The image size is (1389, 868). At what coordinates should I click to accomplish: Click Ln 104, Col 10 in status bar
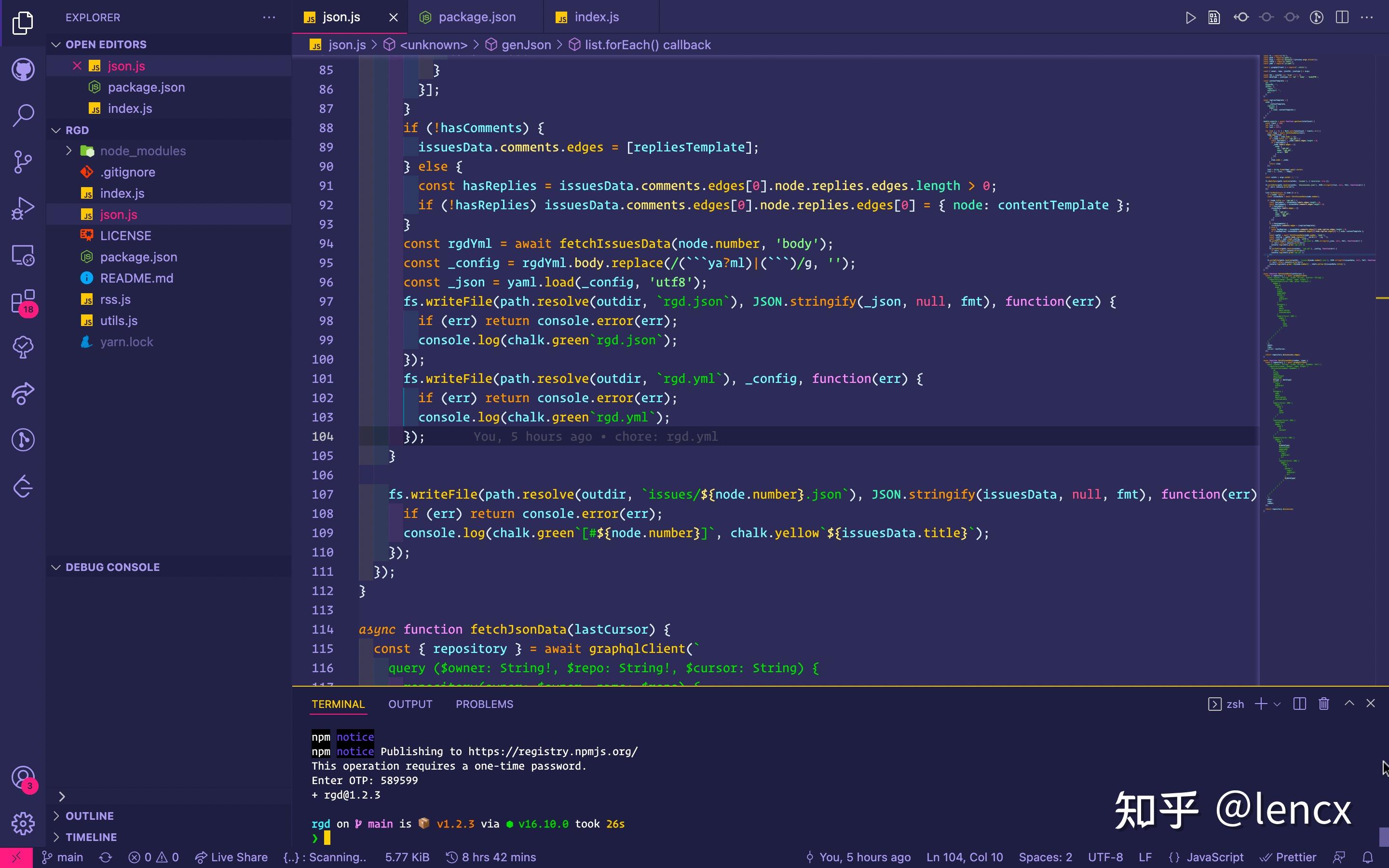pyautogui.click(x=964, y=857)
